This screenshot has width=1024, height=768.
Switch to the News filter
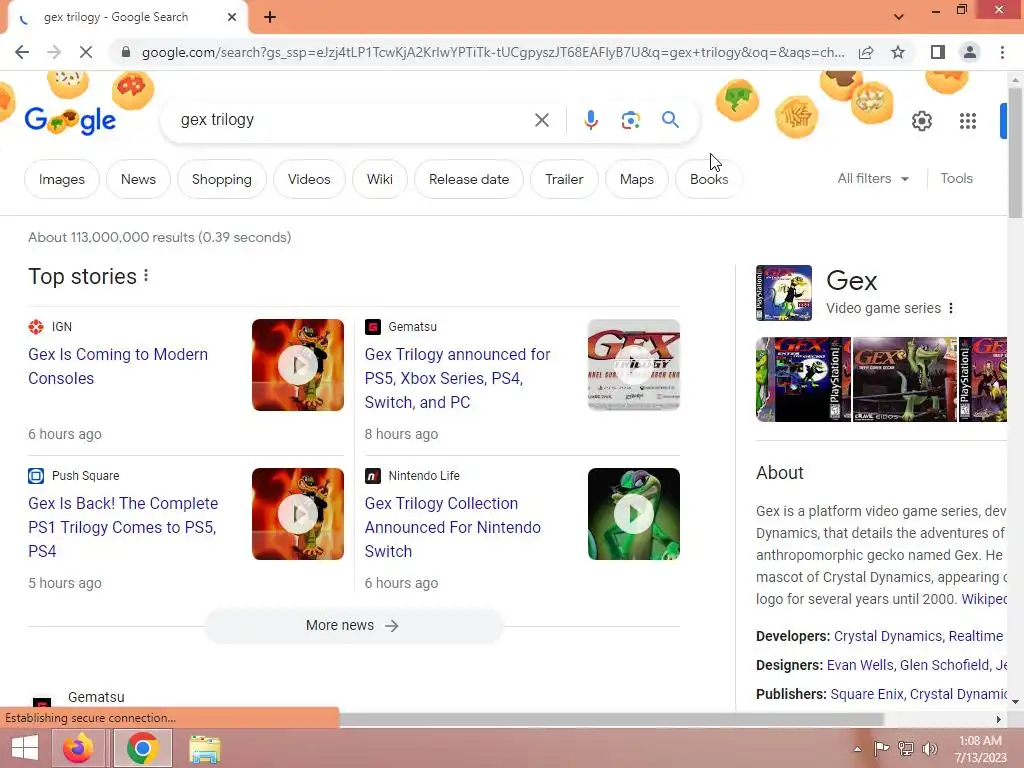pyautogui.click(x=138, y=179)
